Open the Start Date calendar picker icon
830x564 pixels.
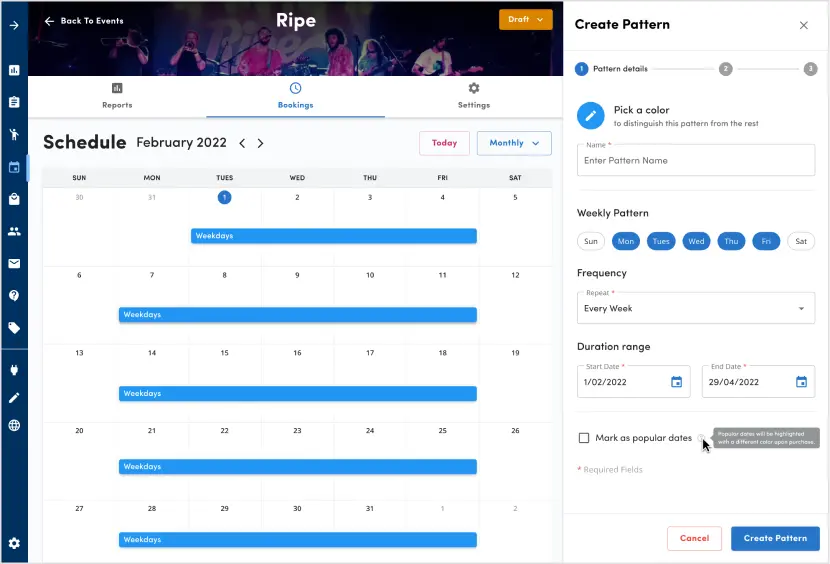click(676, 382)
